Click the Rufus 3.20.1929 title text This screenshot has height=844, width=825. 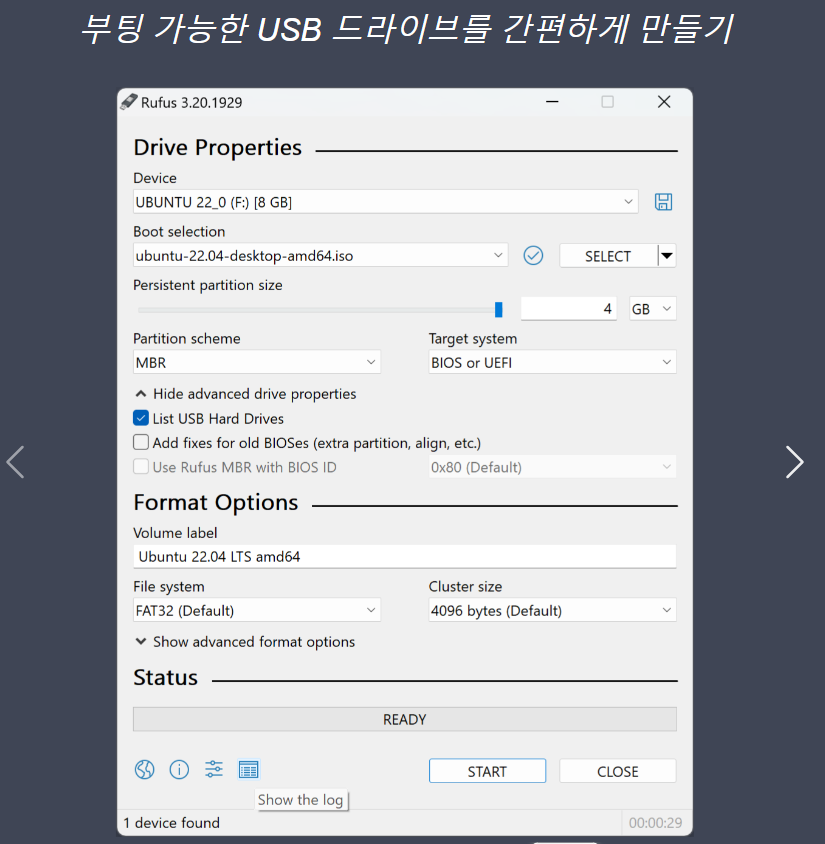click(x=192, y=102)
